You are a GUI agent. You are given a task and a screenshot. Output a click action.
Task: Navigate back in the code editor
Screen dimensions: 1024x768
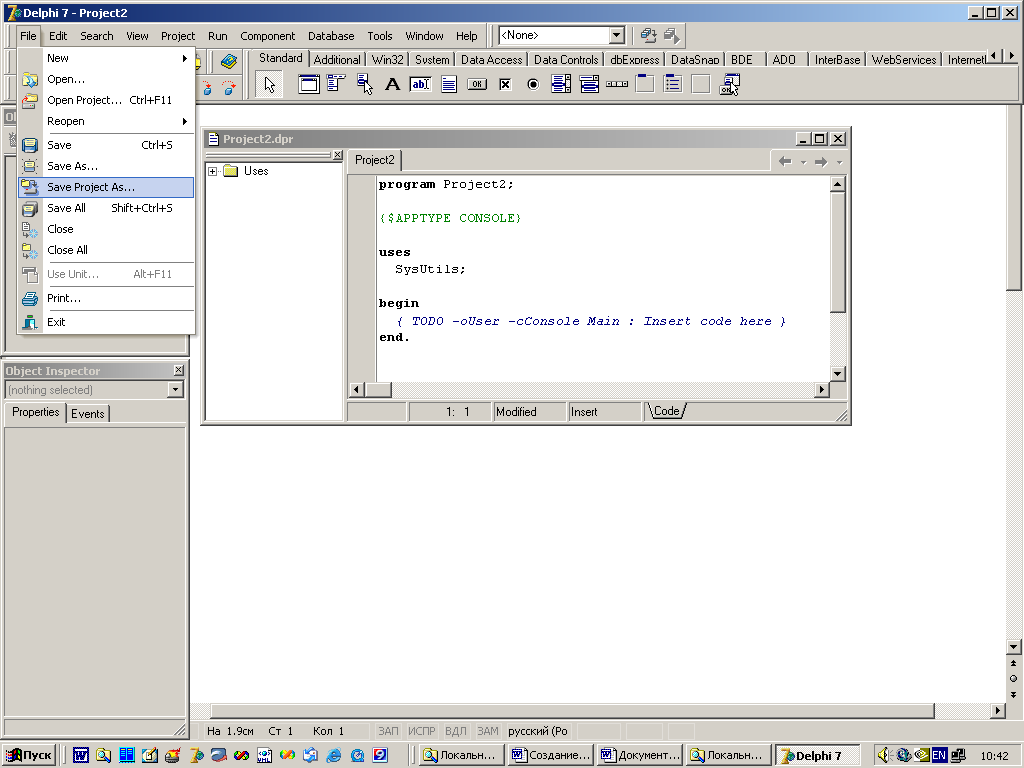point(785,162)
